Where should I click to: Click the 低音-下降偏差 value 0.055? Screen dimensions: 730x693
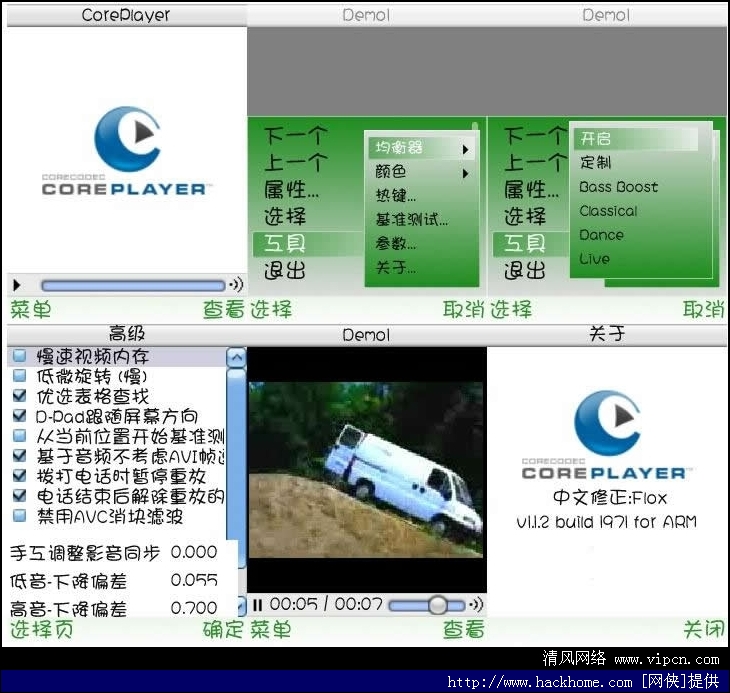[194, 580]
